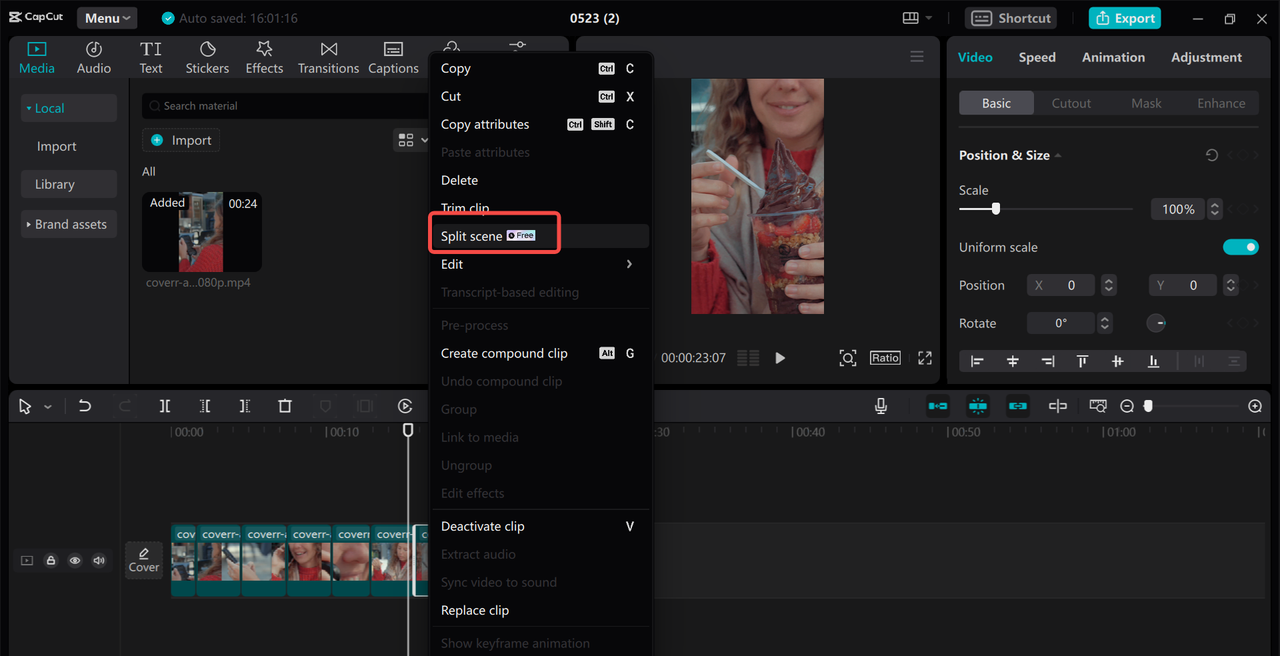This screenshot has height=656, width=1280.
Task: Click align left icon in Position & Size
Action: click(x=977, y=361)
